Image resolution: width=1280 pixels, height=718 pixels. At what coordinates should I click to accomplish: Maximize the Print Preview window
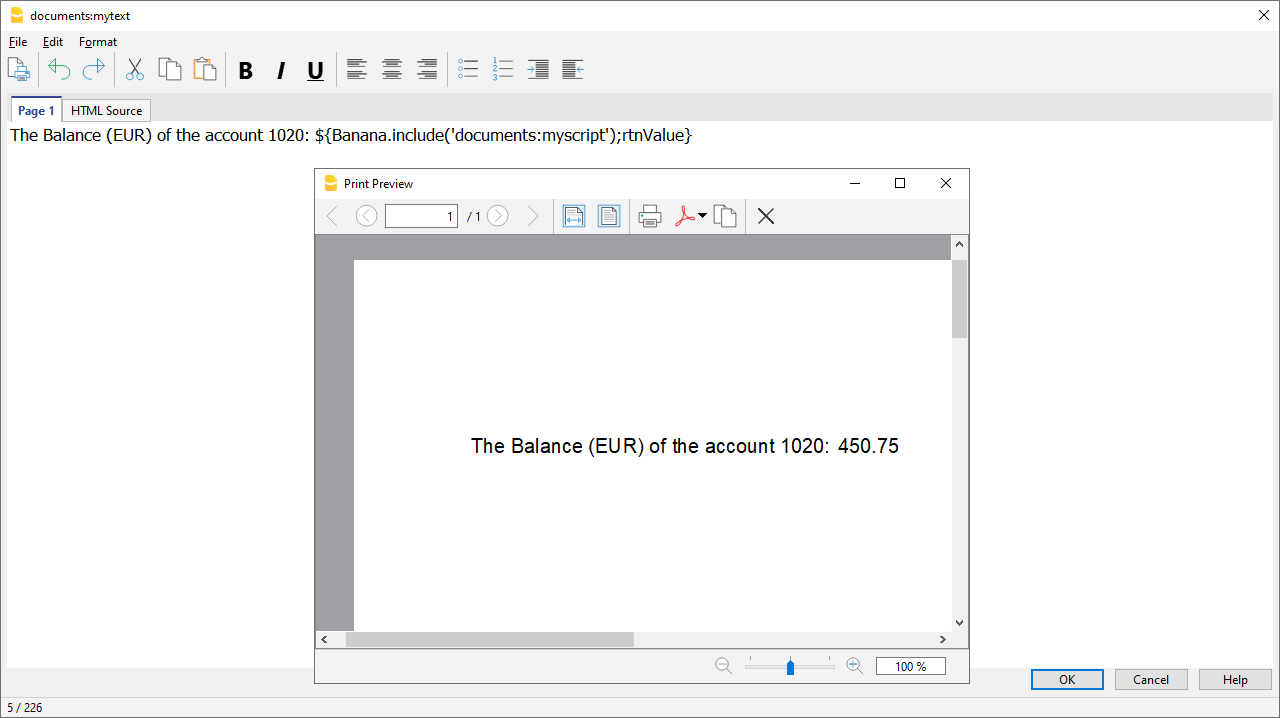900,183
